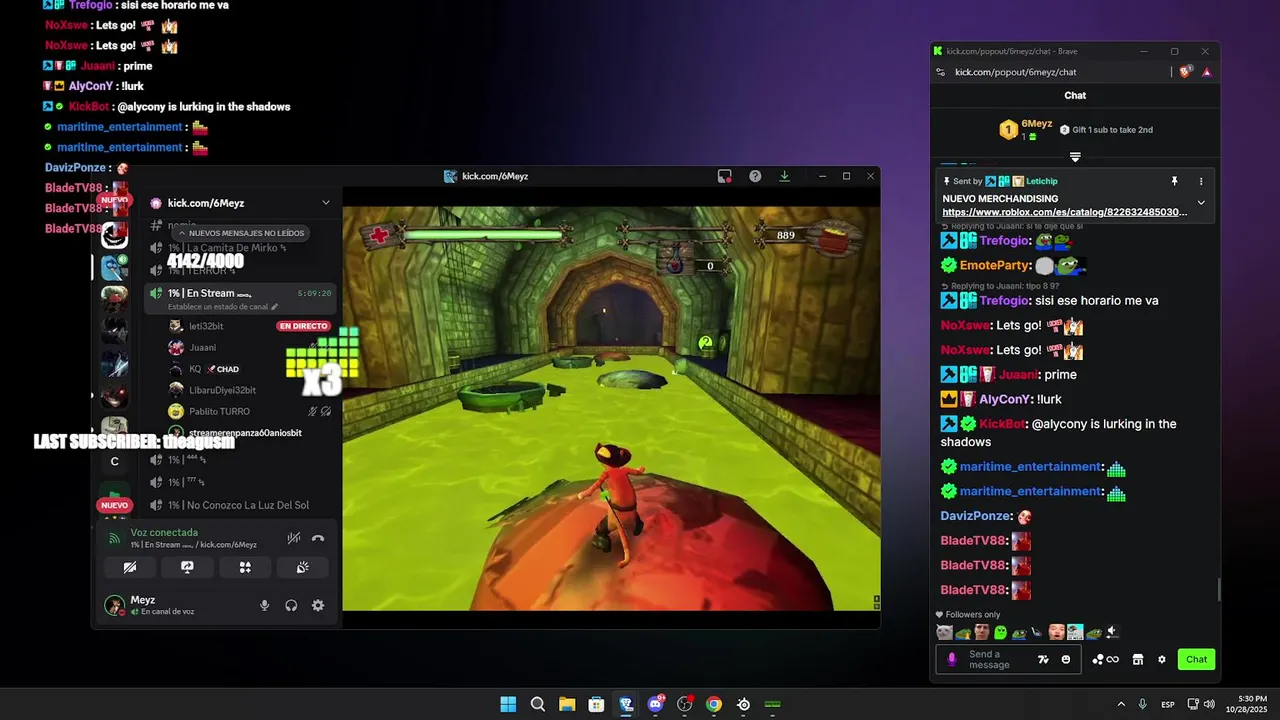Disconnect from voice channel in Discord
Image resolution: width=1280 pixels, height=720 pixels.
pyautogui.click(x=318, y=538)
